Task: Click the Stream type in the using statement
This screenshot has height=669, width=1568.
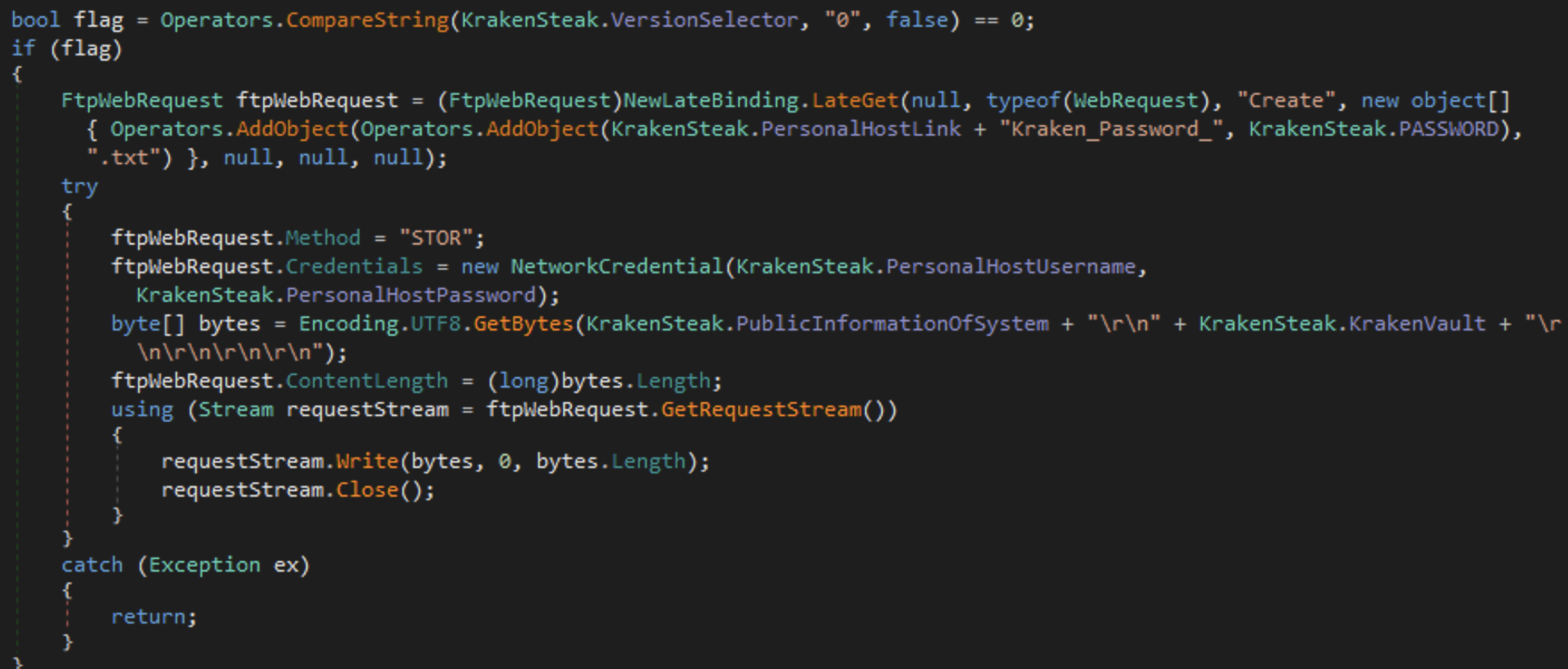Action: 235,409
